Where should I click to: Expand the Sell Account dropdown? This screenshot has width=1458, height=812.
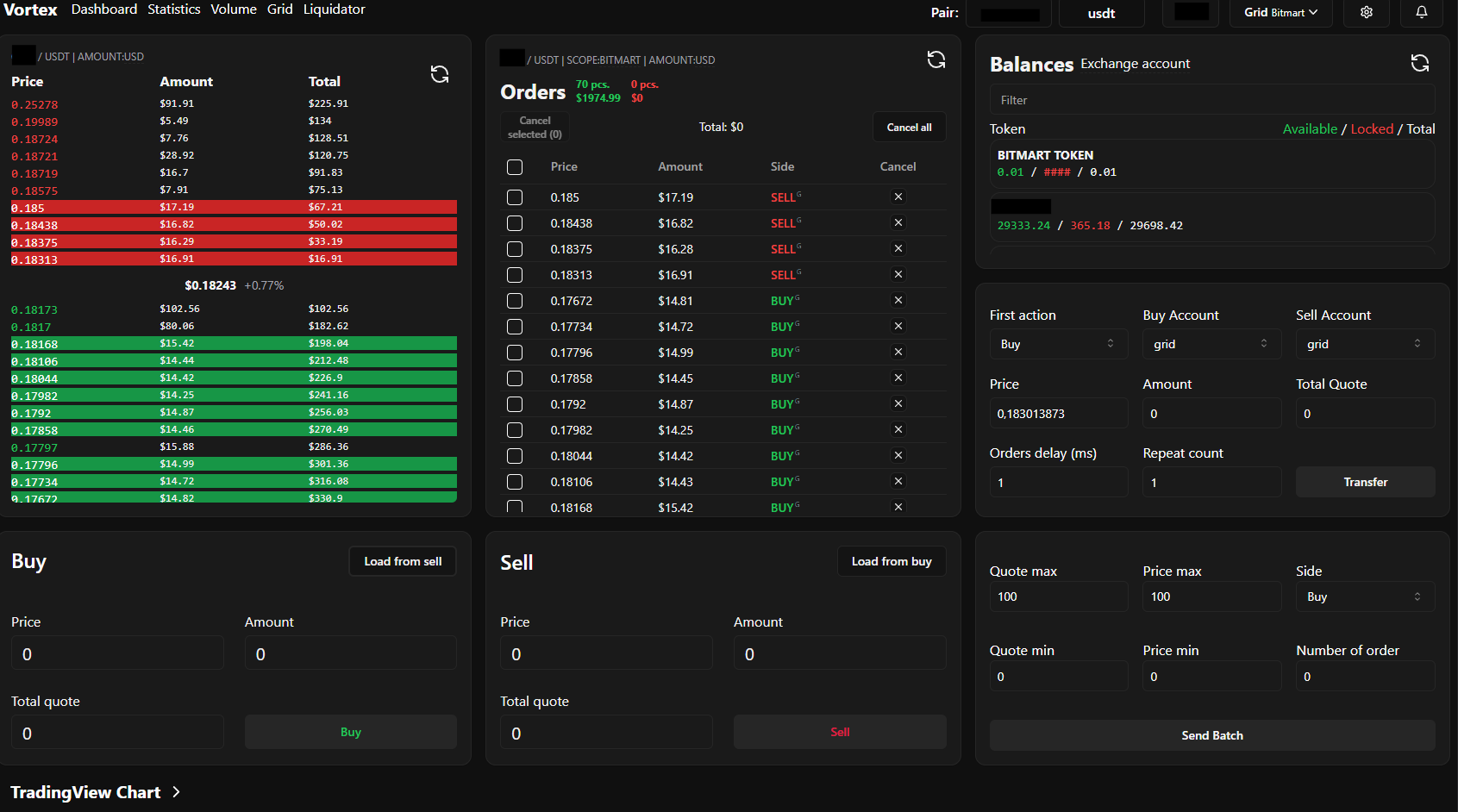pos(1364,344)
